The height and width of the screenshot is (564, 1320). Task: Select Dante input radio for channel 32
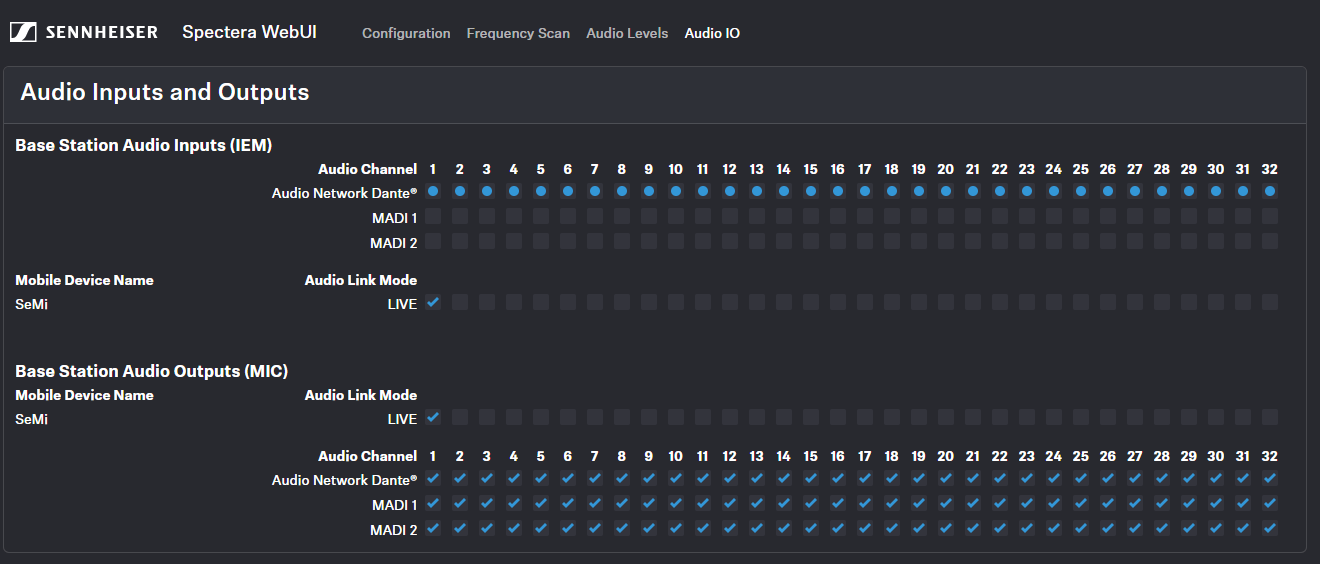[1270, 191]
